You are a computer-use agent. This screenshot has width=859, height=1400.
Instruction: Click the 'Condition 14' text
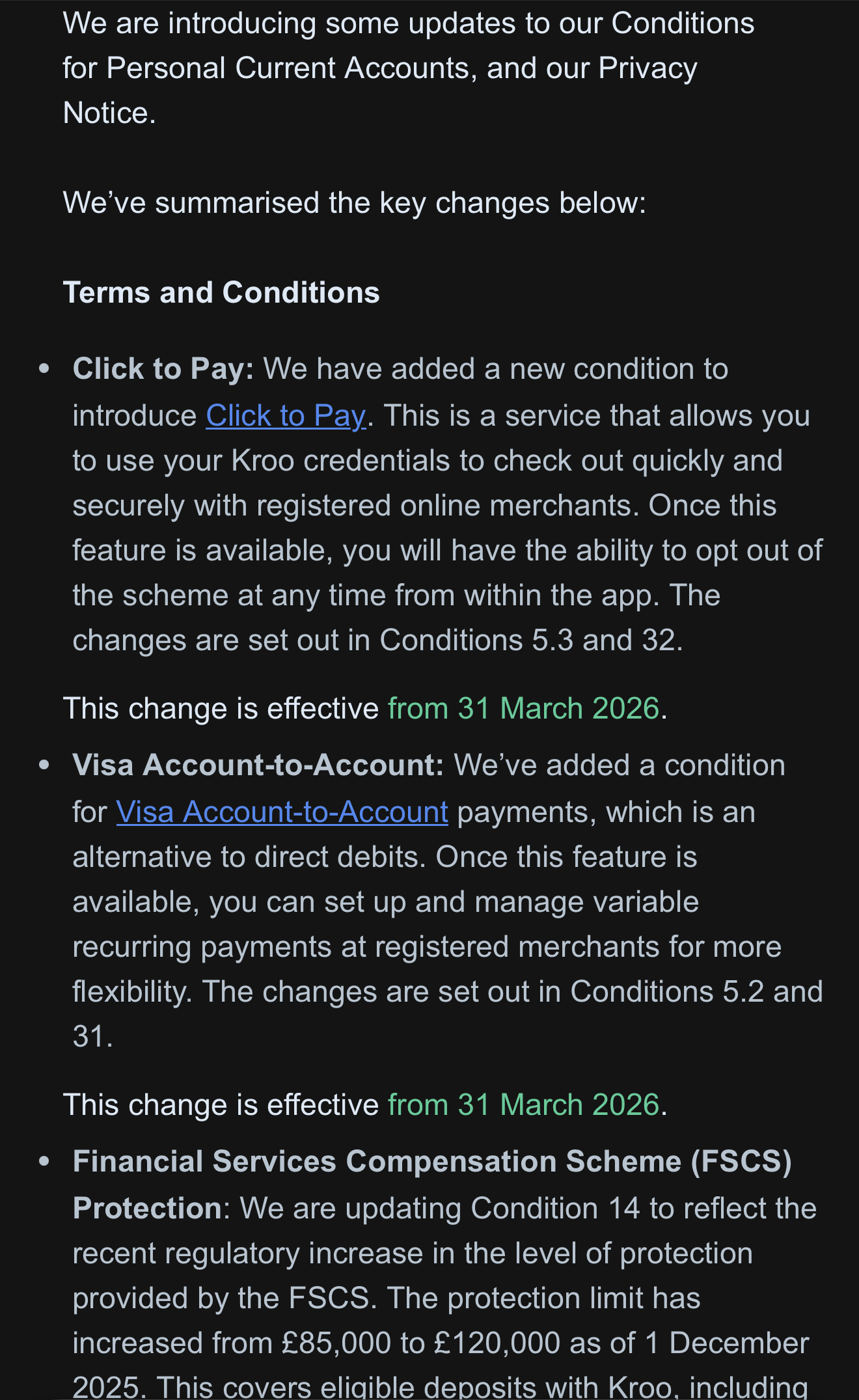pos(555,1209)
